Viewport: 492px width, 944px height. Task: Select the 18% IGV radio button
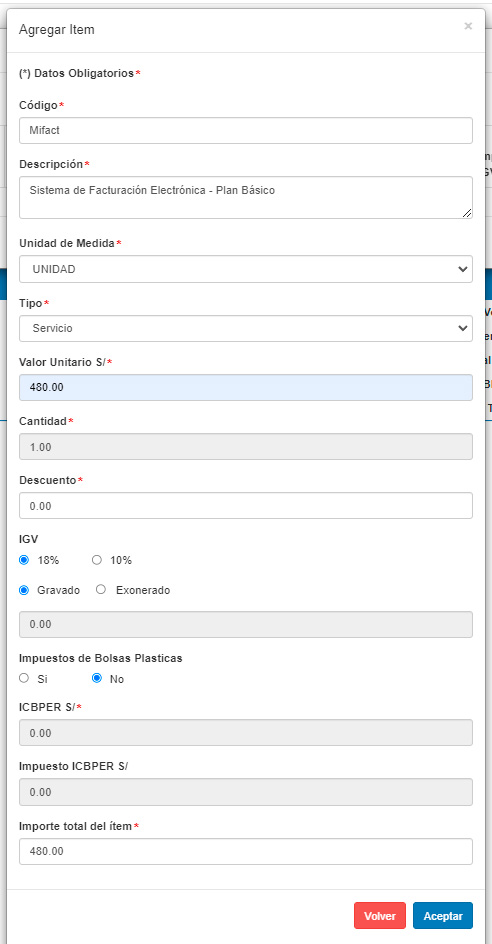click(24, 560)
